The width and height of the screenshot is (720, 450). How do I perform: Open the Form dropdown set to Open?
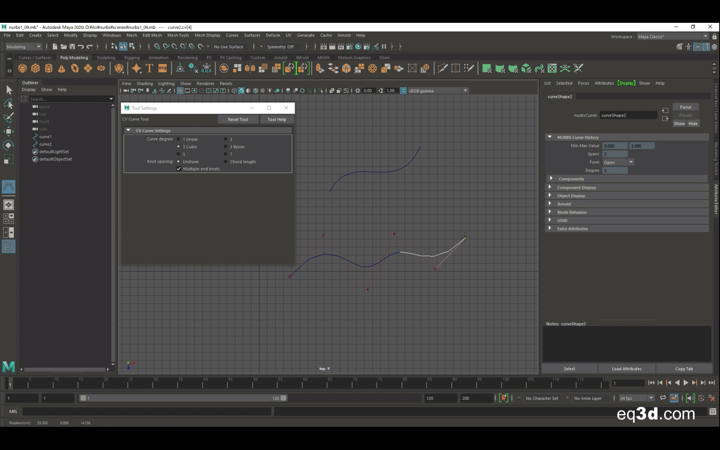coord(617,162)
